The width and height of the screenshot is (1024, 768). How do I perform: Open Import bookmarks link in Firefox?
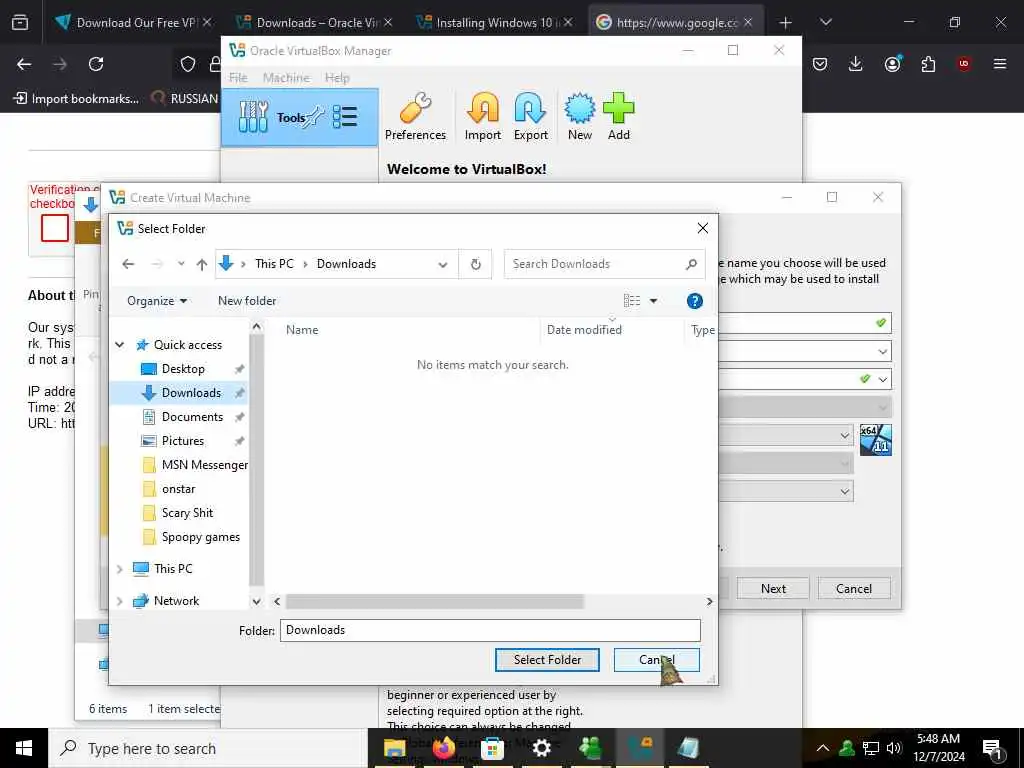[x=76, y=99]
